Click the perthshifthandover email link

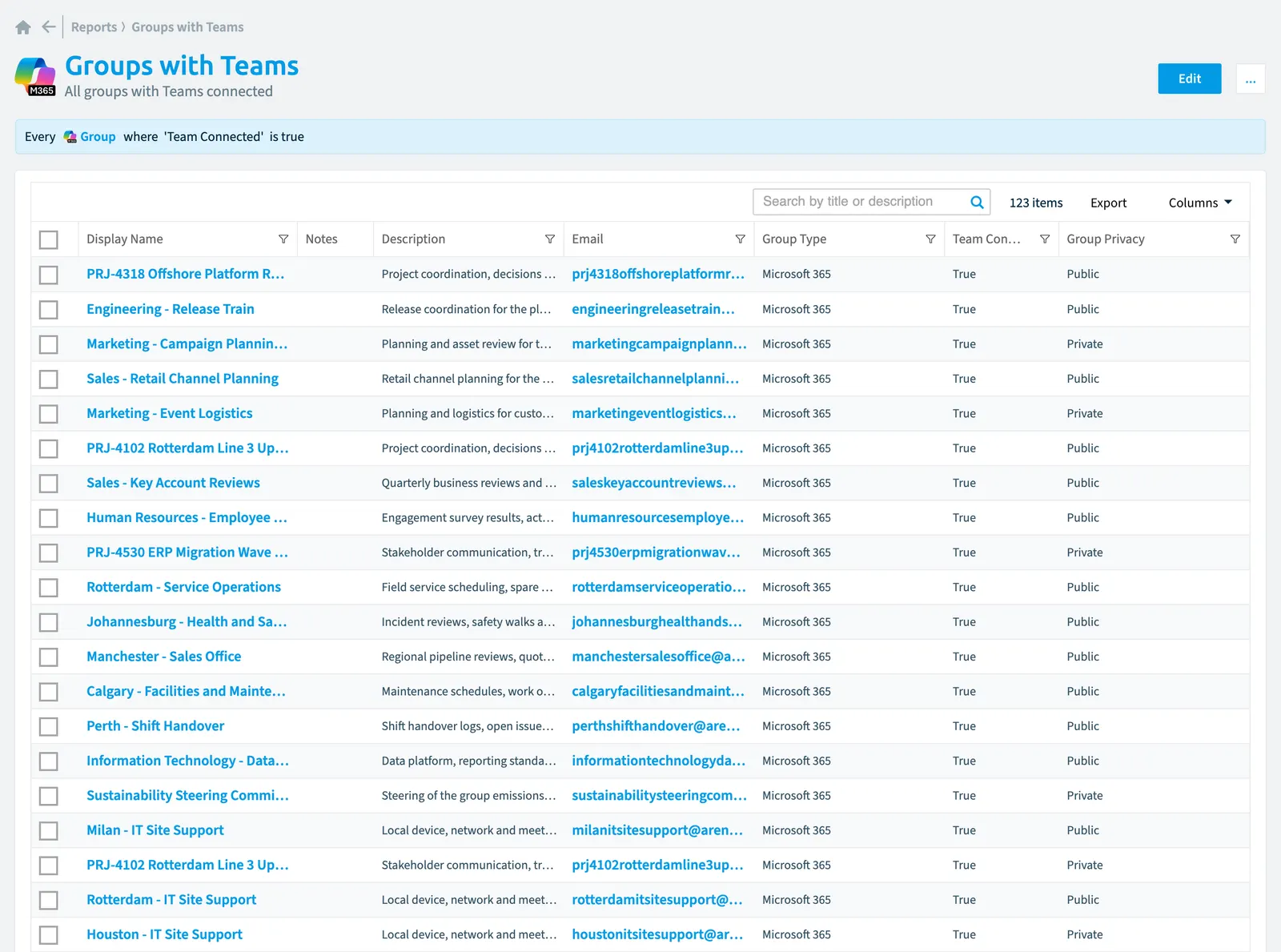656,726
